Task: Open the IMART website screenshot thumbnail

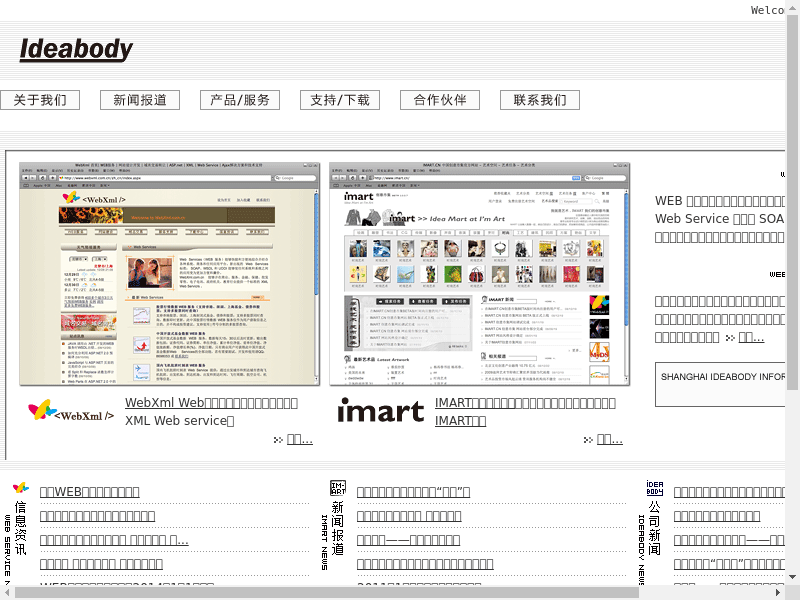Action: point(480,274)
